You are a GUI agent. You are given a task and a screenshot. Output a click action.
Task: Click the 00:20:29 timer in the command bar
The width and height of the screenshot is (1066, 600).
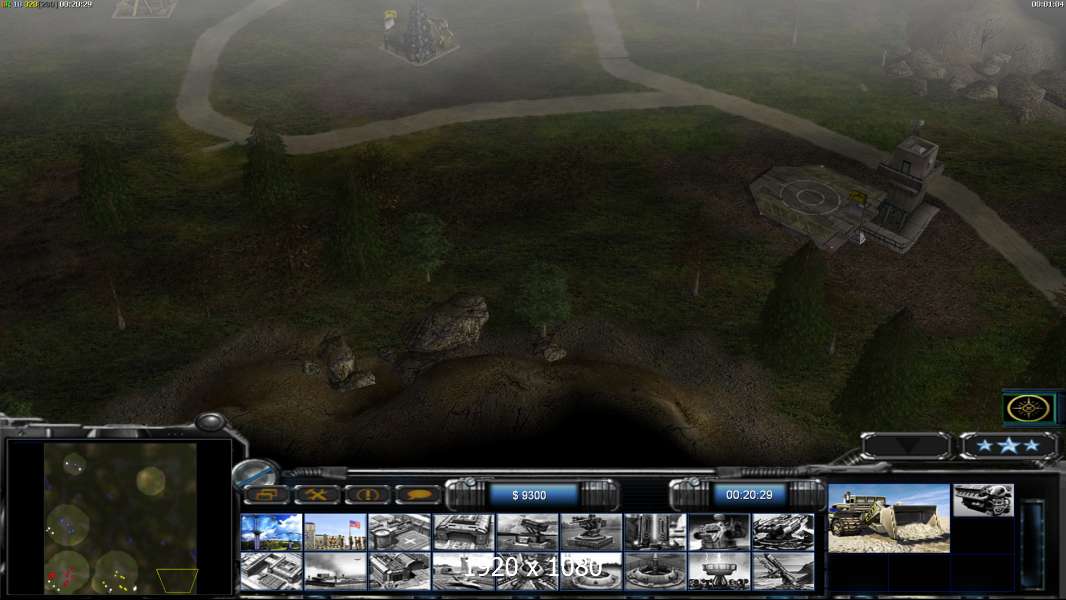(x=749, y=495)
